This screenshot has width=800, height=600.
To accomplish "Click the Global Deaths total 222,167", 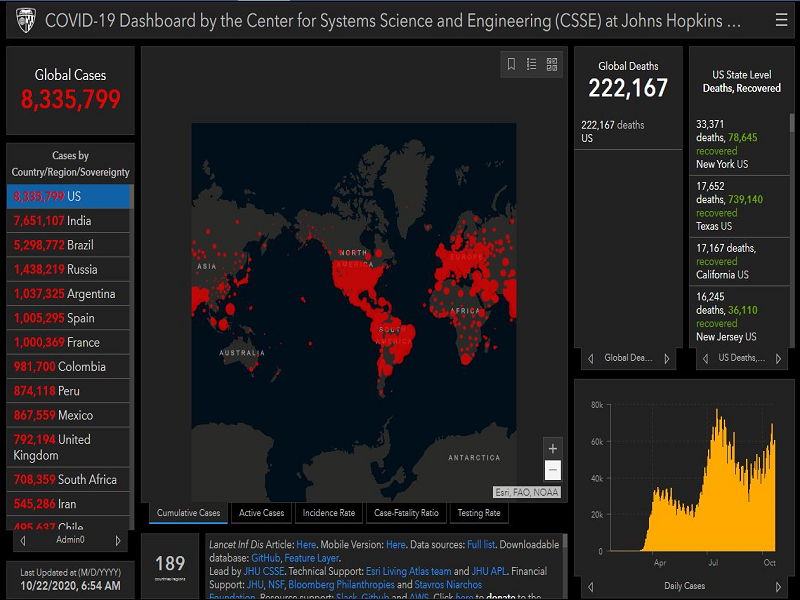I will tap(628, 88).
